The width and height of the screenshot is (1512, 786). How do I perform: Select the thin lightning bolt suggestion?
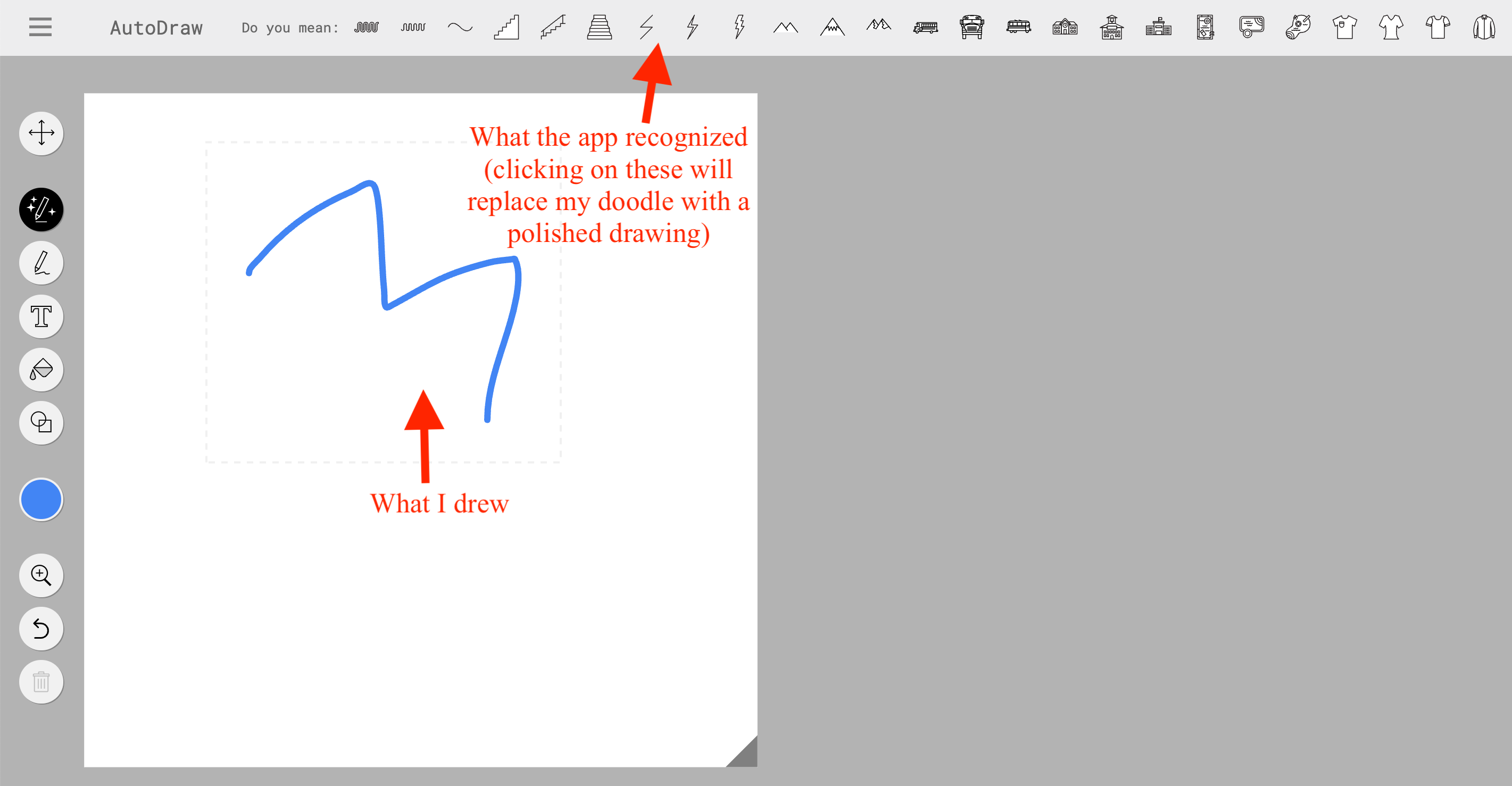pyautogui.click(x=693, y=27)
